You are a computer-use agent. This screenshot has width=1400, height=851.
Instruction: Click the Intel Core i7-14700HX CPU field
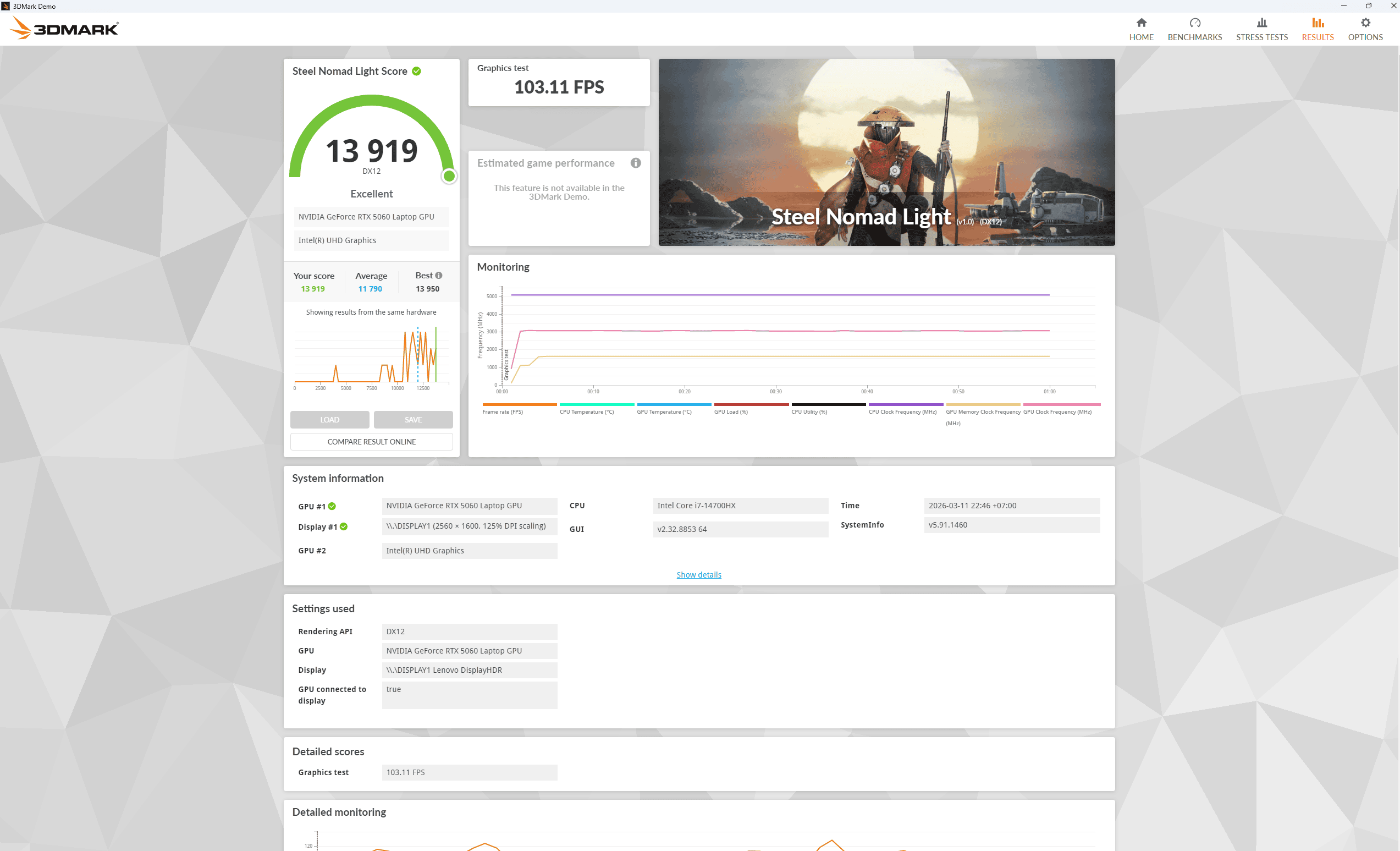(x=740, y=506)
